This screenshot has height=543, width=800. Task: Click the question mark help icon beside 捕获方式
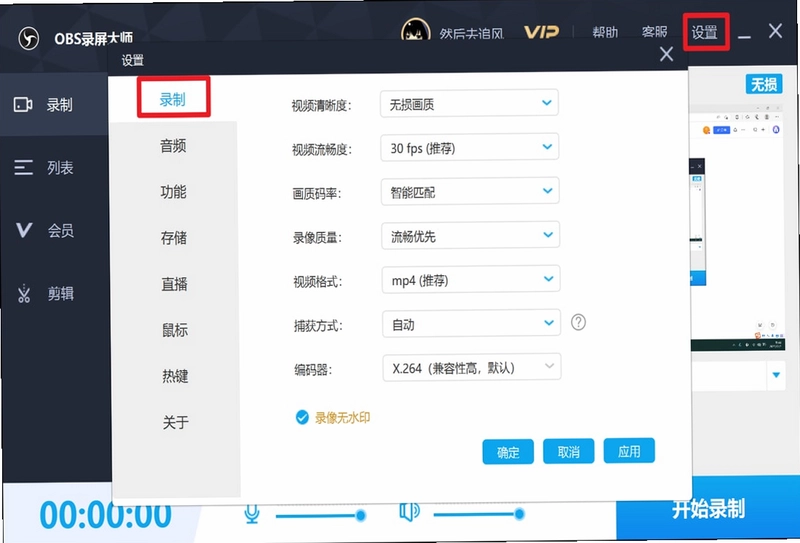point(578,323)
